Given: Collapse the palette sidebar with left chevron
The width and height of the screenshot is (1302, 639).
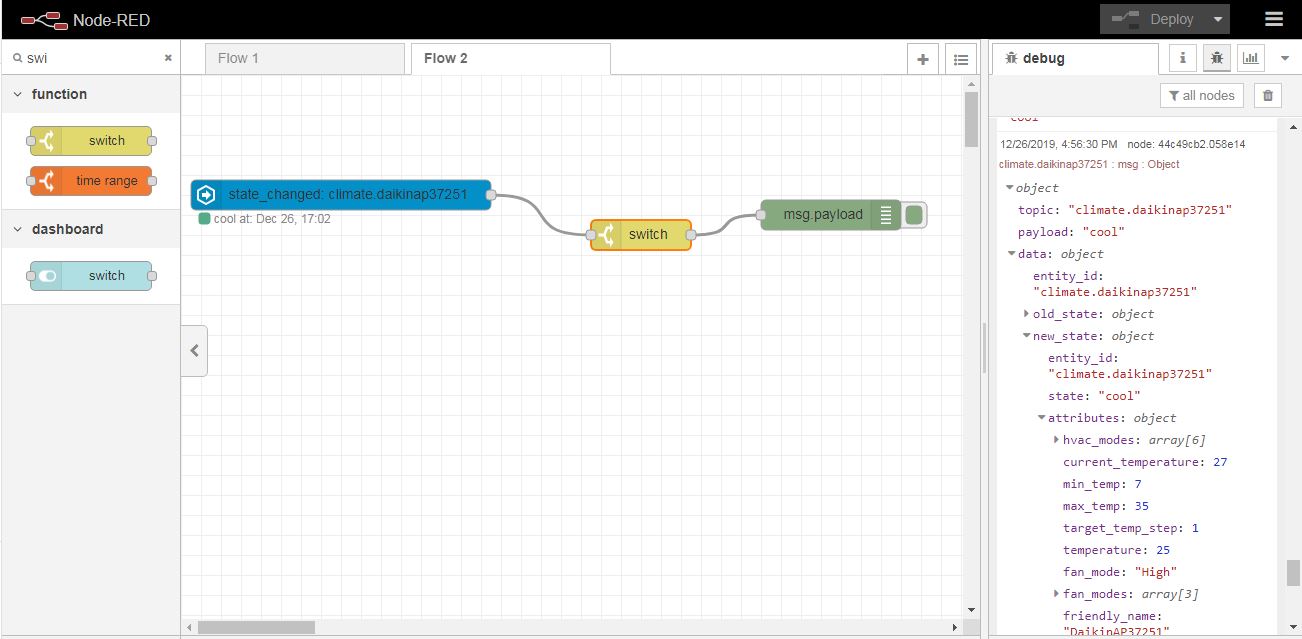Looking at the screenshot, I should (194, 351).
